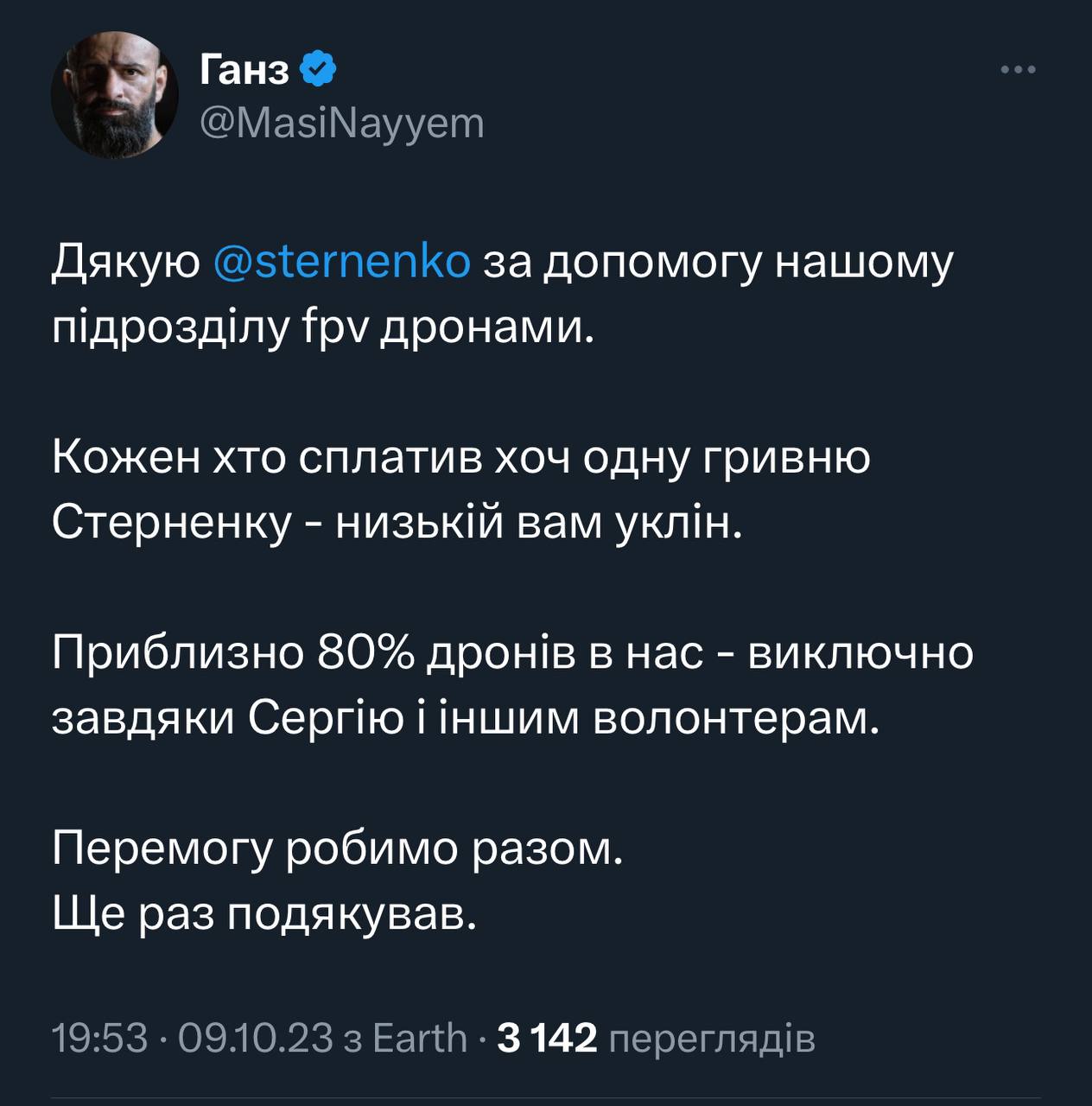Follow the @sternenko mention link
Image resolution: width=1092 pixels, height=1106 pixels.
pos(342,262)
